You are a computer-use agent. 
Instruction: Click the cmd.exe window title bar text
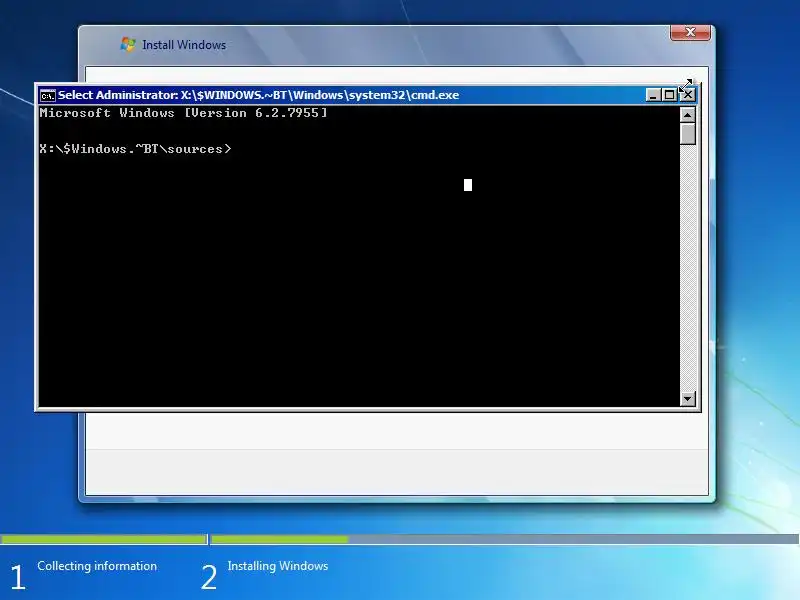coord(258,95)
